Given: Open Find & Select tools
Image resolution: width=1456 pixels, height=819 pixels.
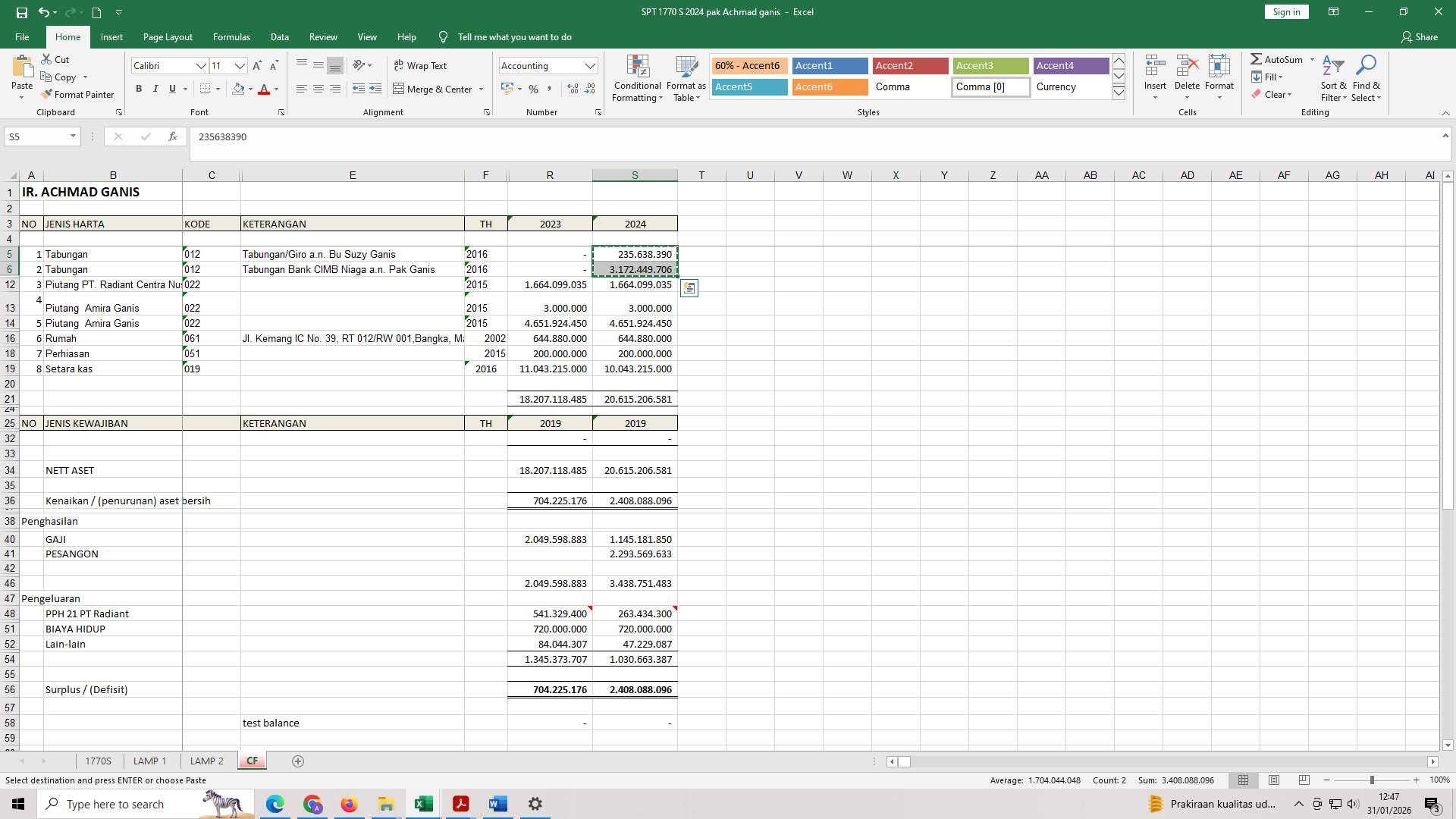Looking at the screenshot, I should [x=1367, y=79].
